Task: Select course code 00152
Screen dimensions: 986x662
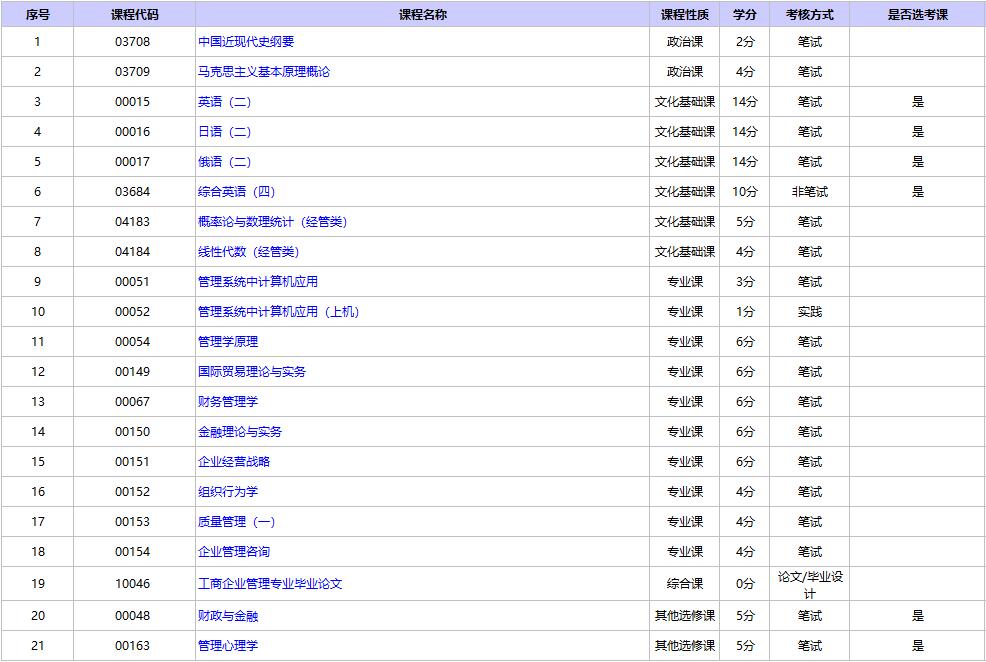Action: click(x=133, y=492)
